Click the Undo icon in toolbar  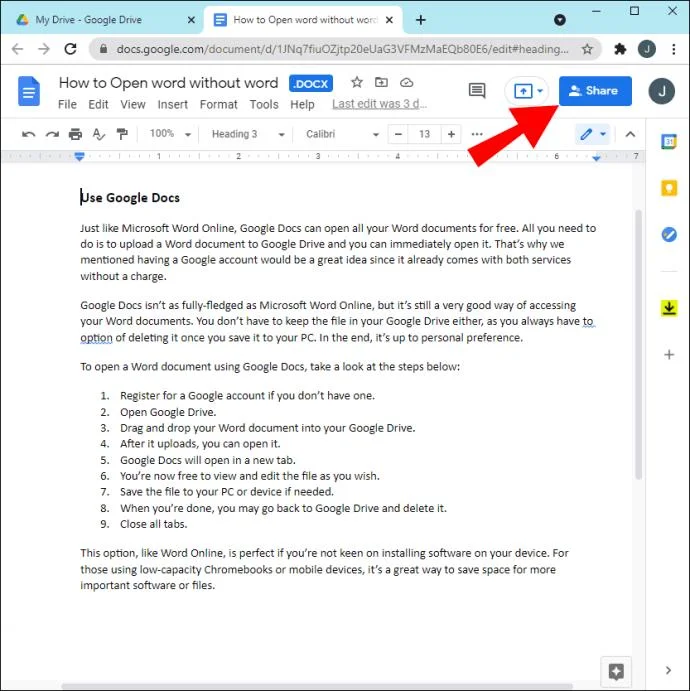pos(29,134)
